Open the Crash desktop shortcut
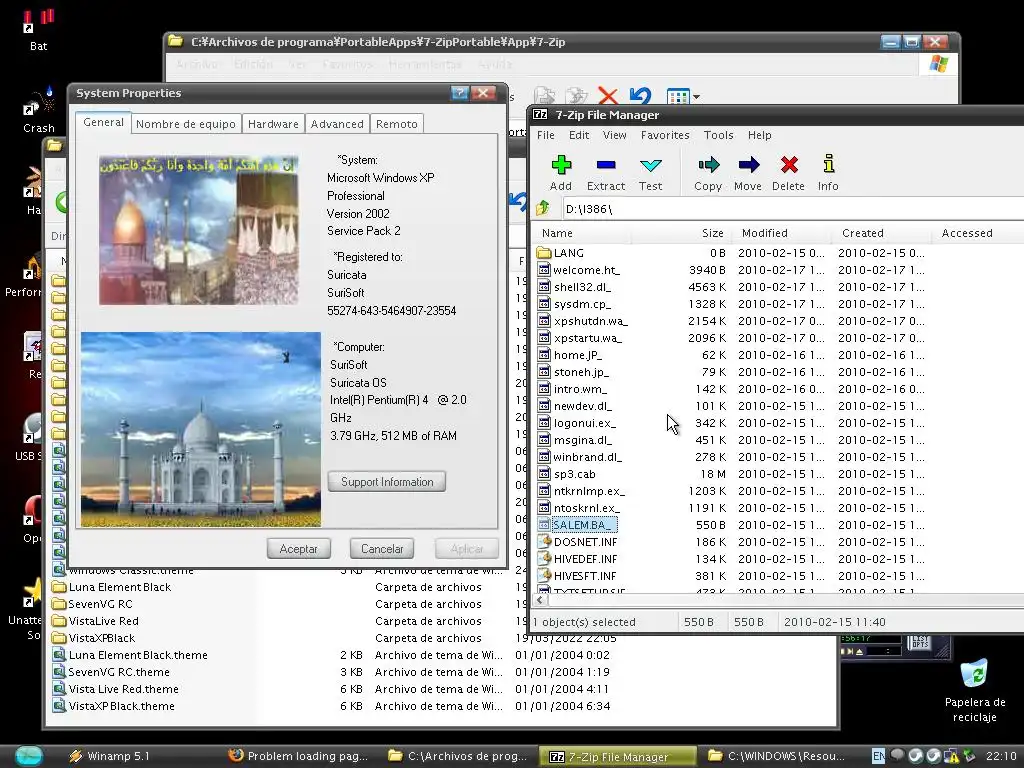The width and height of the screenshot is (1024, 768). pos(38,110)
